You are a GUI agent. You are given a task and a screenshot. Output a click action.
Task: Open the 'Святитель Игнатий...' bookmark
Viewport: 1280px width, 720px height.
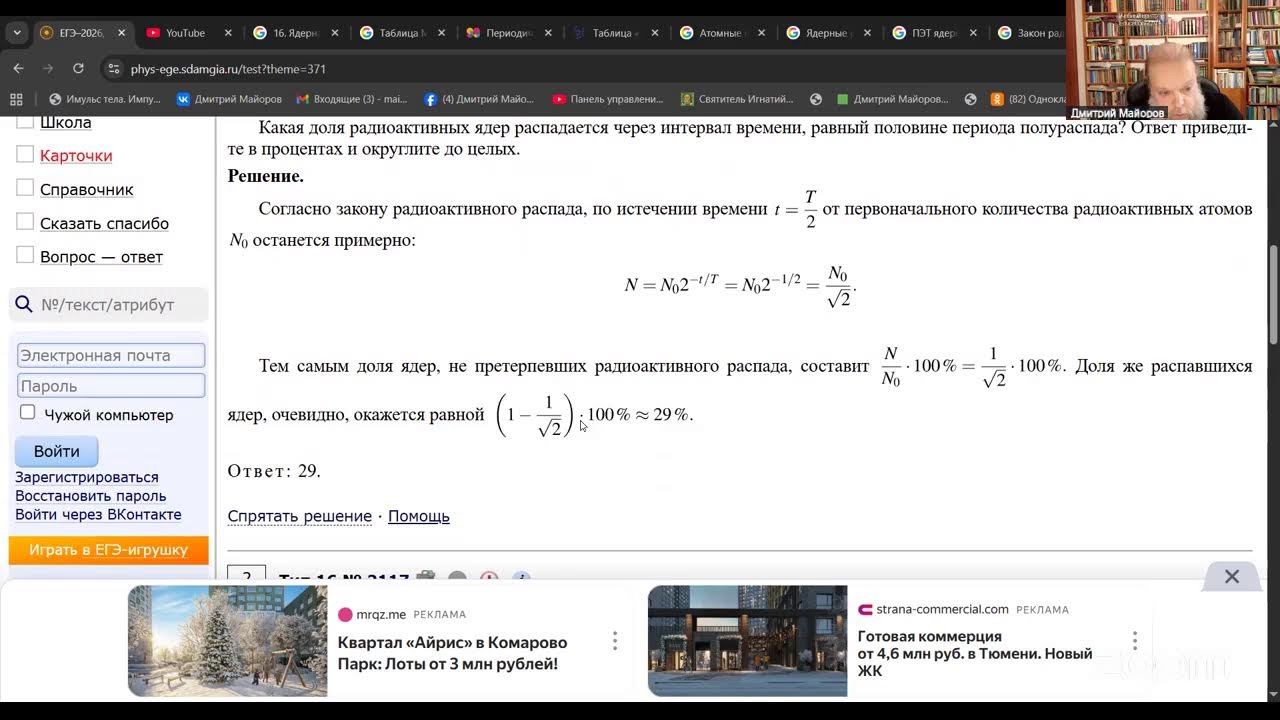[737, 99]
